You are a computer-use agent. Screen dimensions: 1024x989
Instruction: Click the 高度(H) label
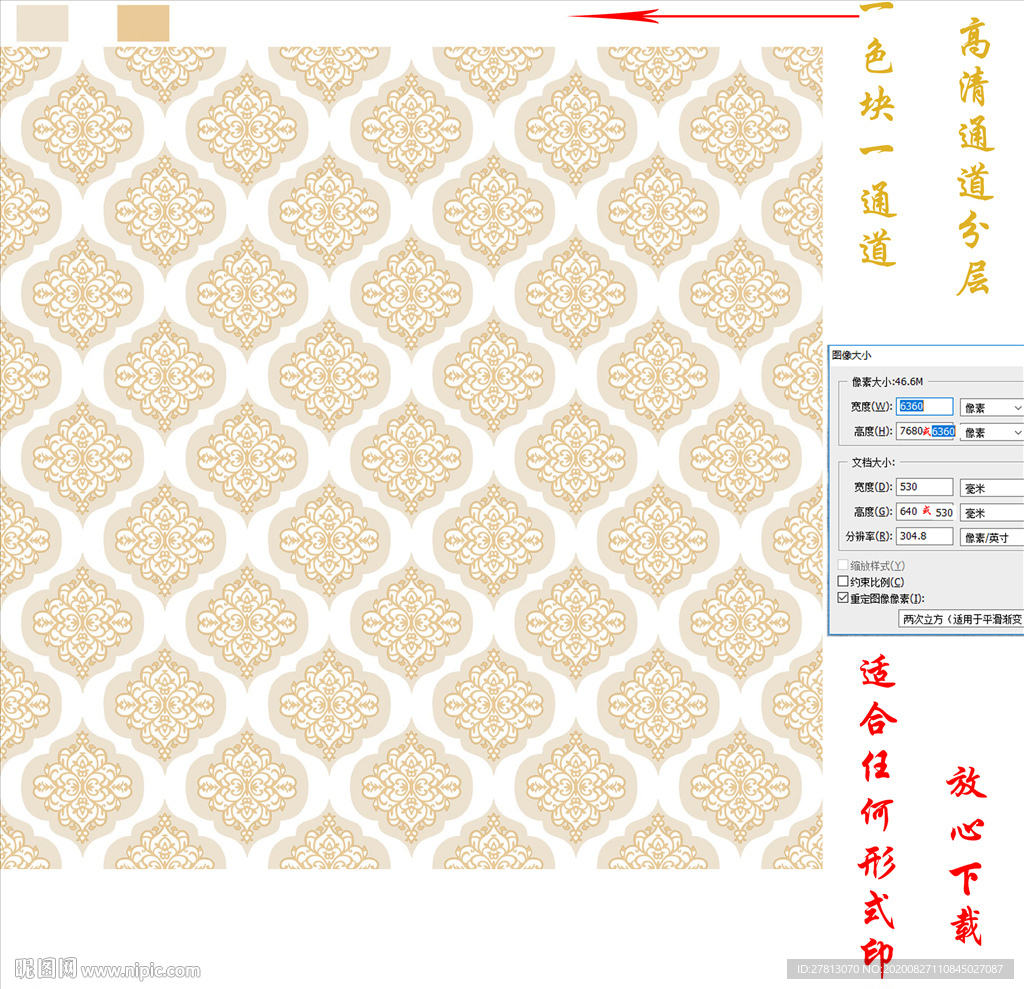[872, 431]
